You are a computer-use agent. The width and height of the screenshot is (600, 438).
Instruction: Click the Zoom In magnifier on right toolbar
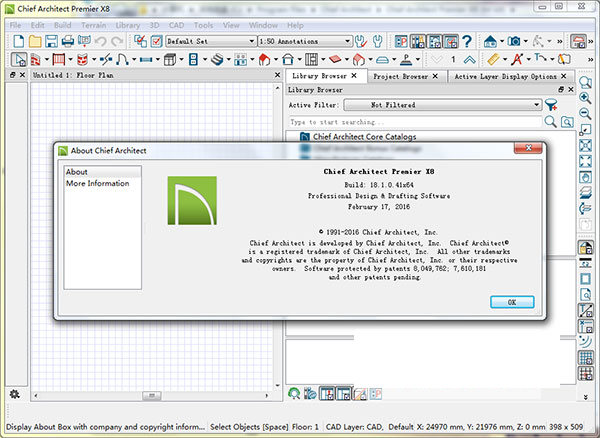585,98
